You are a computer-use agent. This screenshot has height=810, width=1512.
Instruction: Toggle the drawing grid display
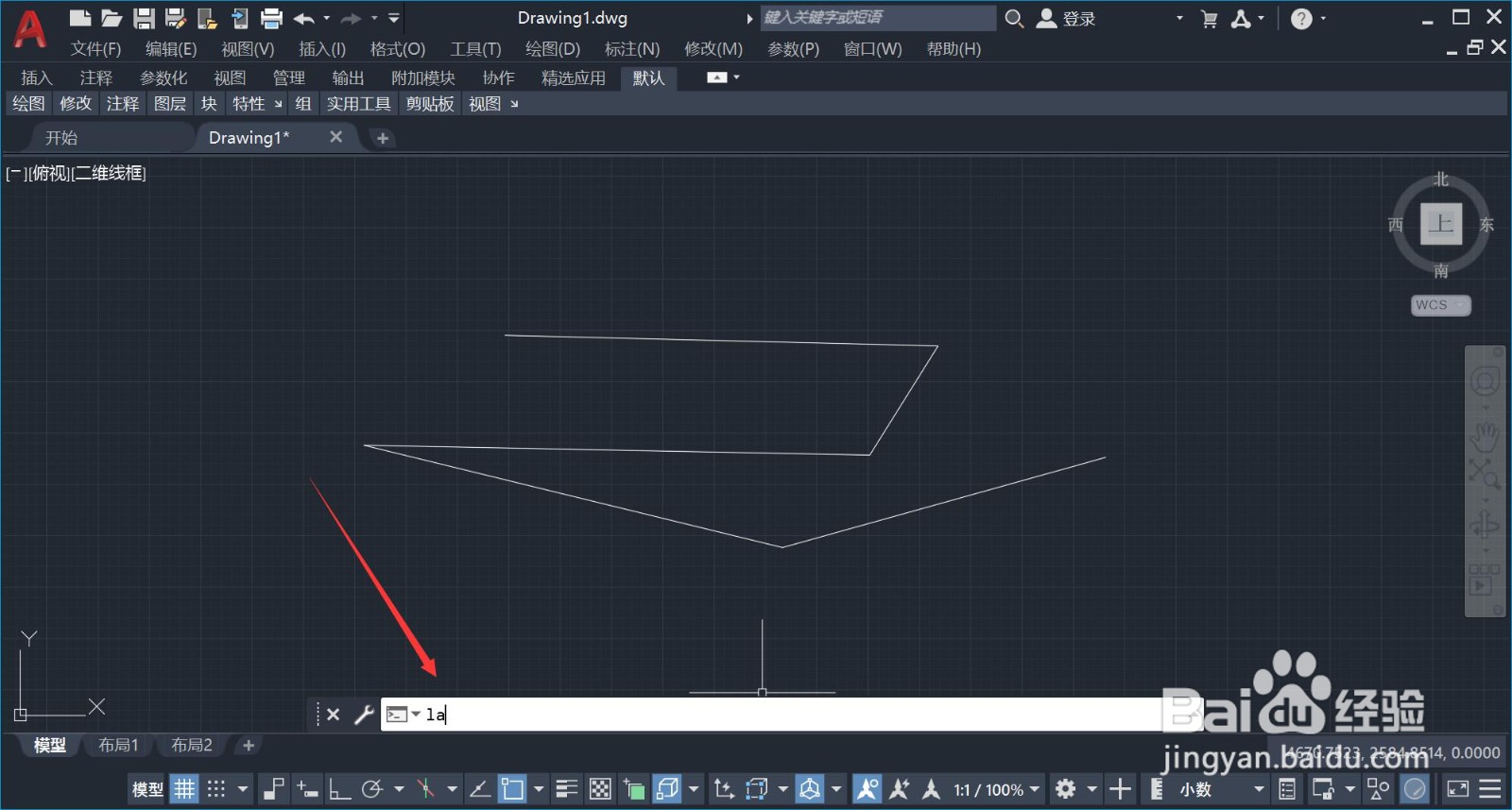click(x=184, y=789)
